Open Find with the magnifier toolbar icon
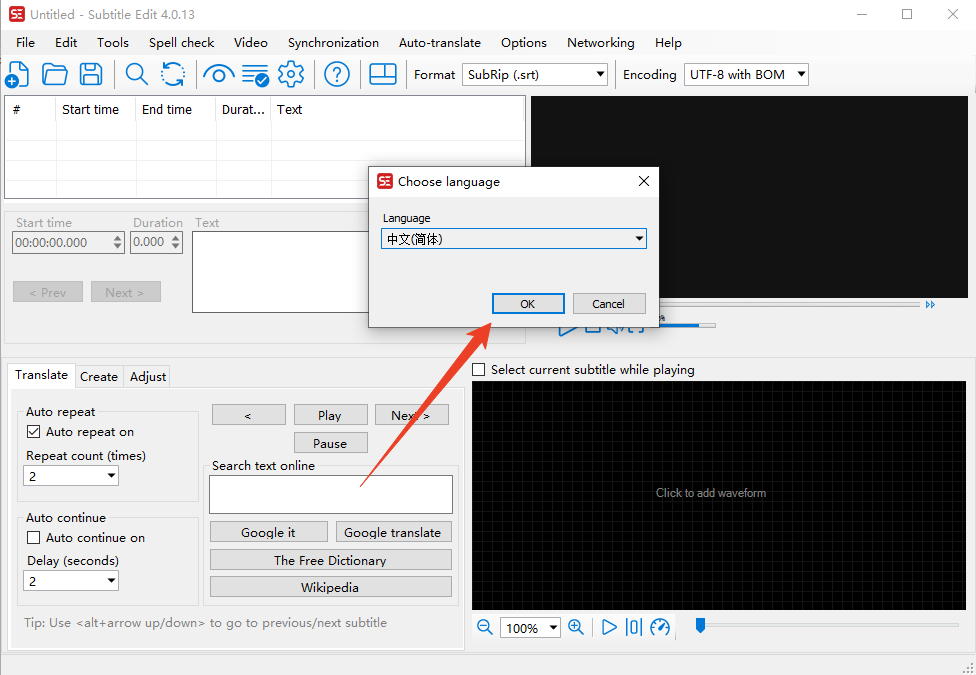The width and height of the screenshot is (976, 675). point(136,75)
